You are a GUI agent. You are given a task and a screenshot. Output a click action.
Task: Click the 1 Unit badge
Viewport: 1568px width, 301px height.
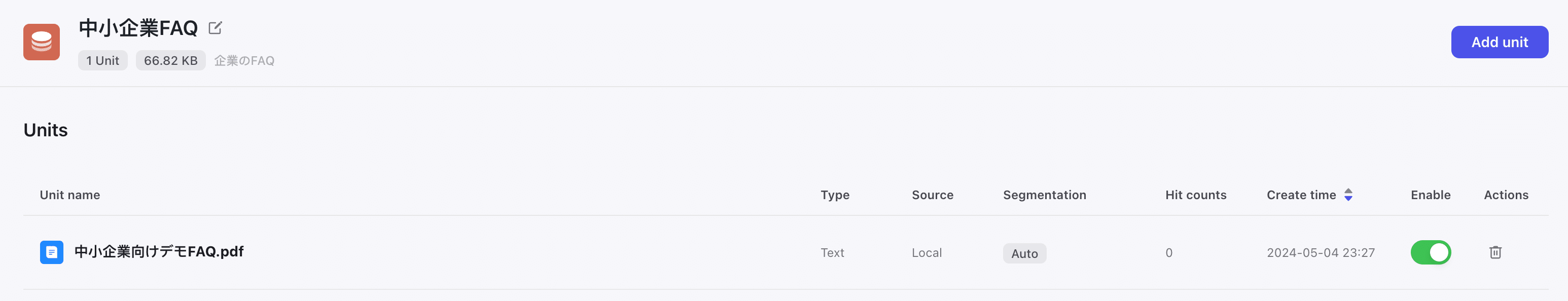click(102, 61)
